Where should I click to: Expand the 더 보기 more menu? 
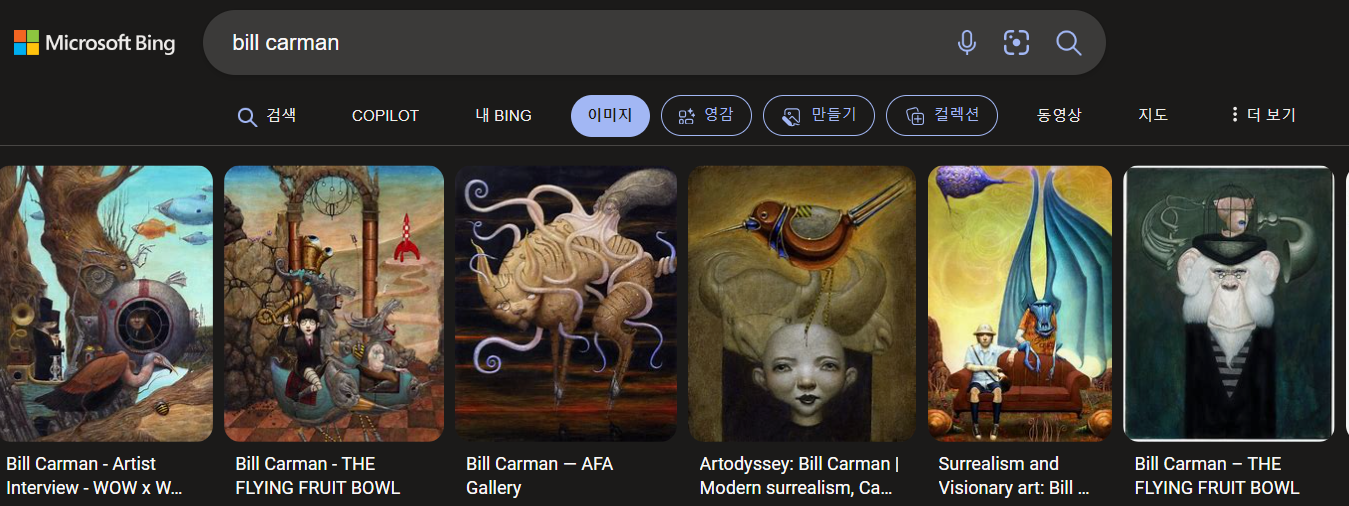[1263, 115]
